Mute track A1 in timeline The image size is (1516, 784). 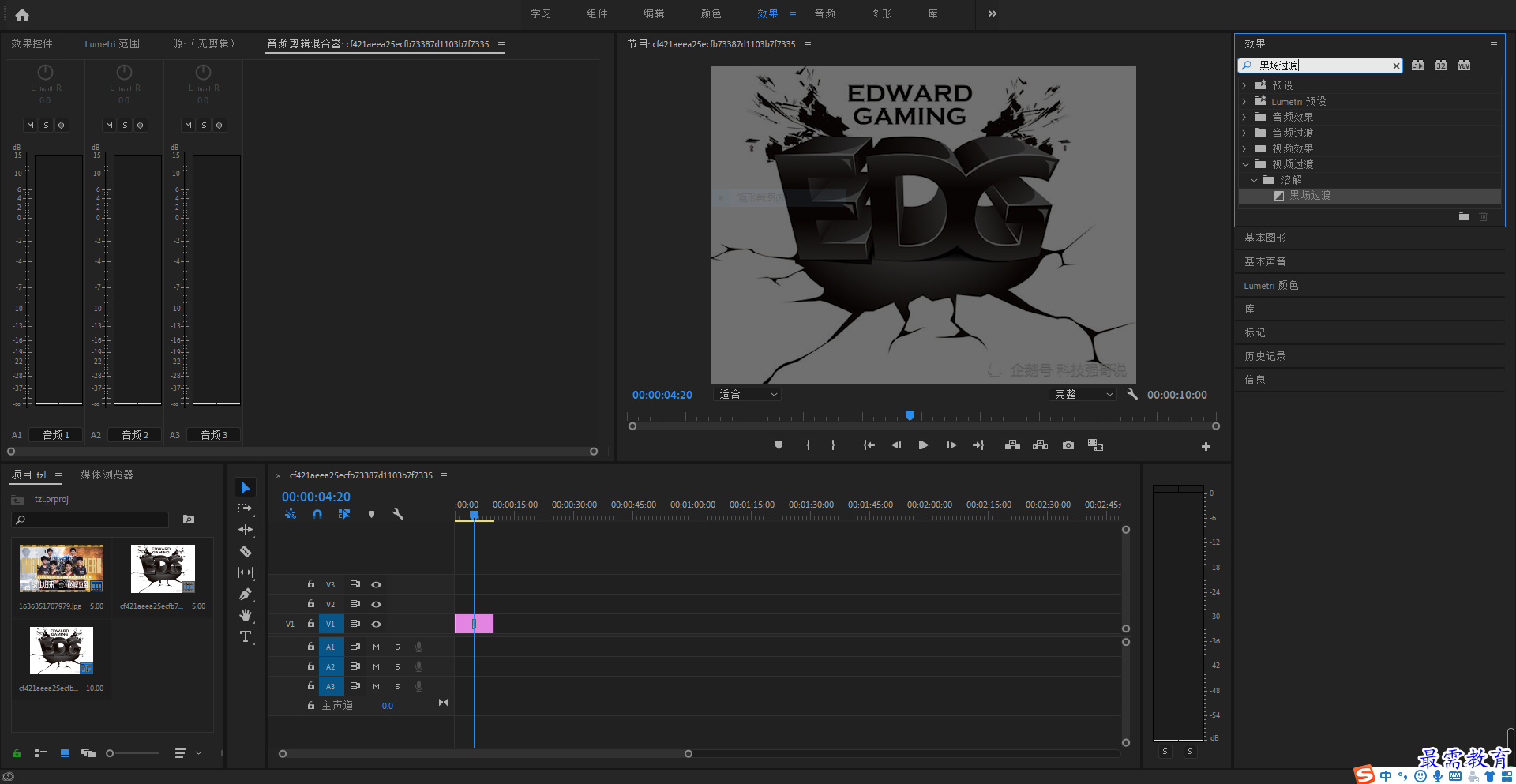[x=377, y=647]
